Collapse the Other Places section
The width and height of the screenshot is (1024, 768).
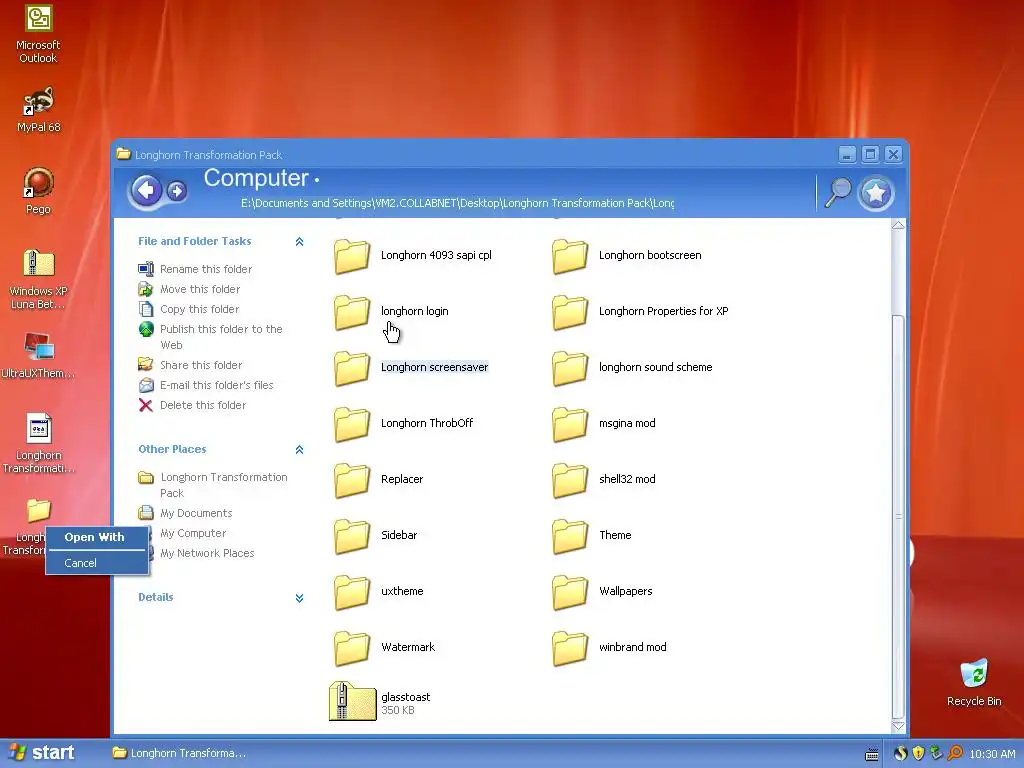299,449
